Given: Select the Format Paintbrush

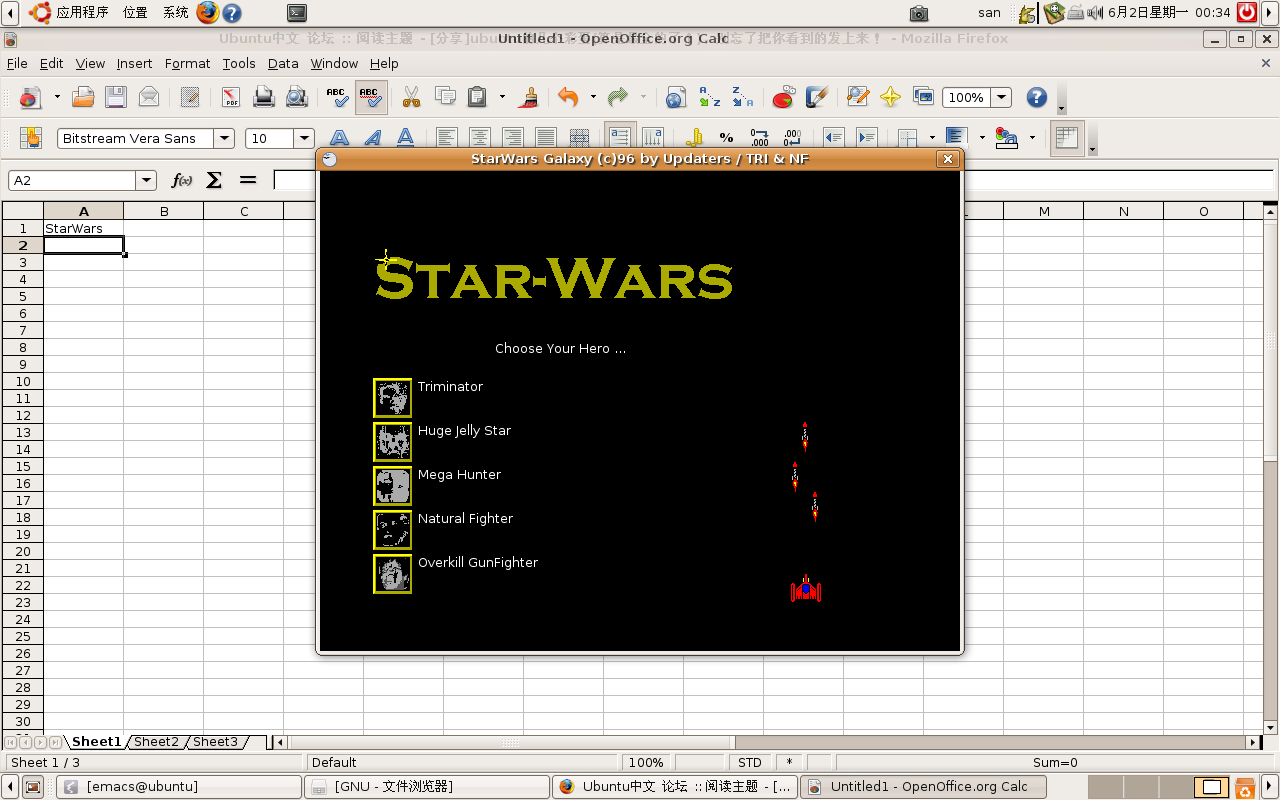Looking at the screenshot, I should tap(530, 97).
